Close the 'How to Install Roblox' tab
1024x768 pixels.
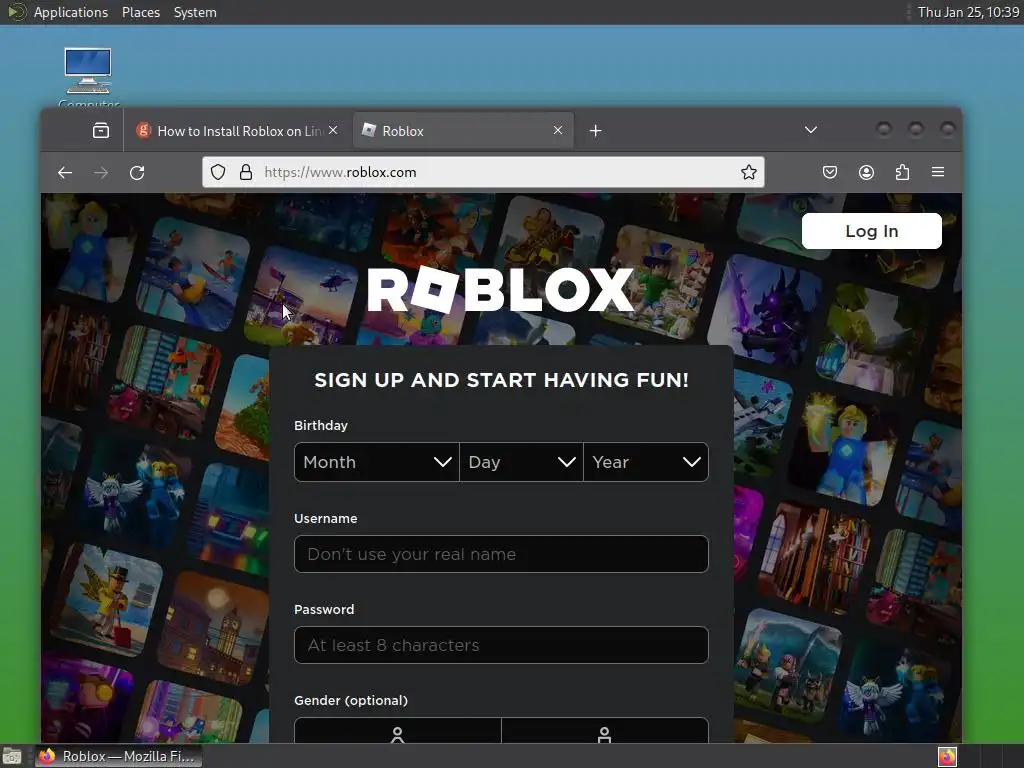click(333, 130)
